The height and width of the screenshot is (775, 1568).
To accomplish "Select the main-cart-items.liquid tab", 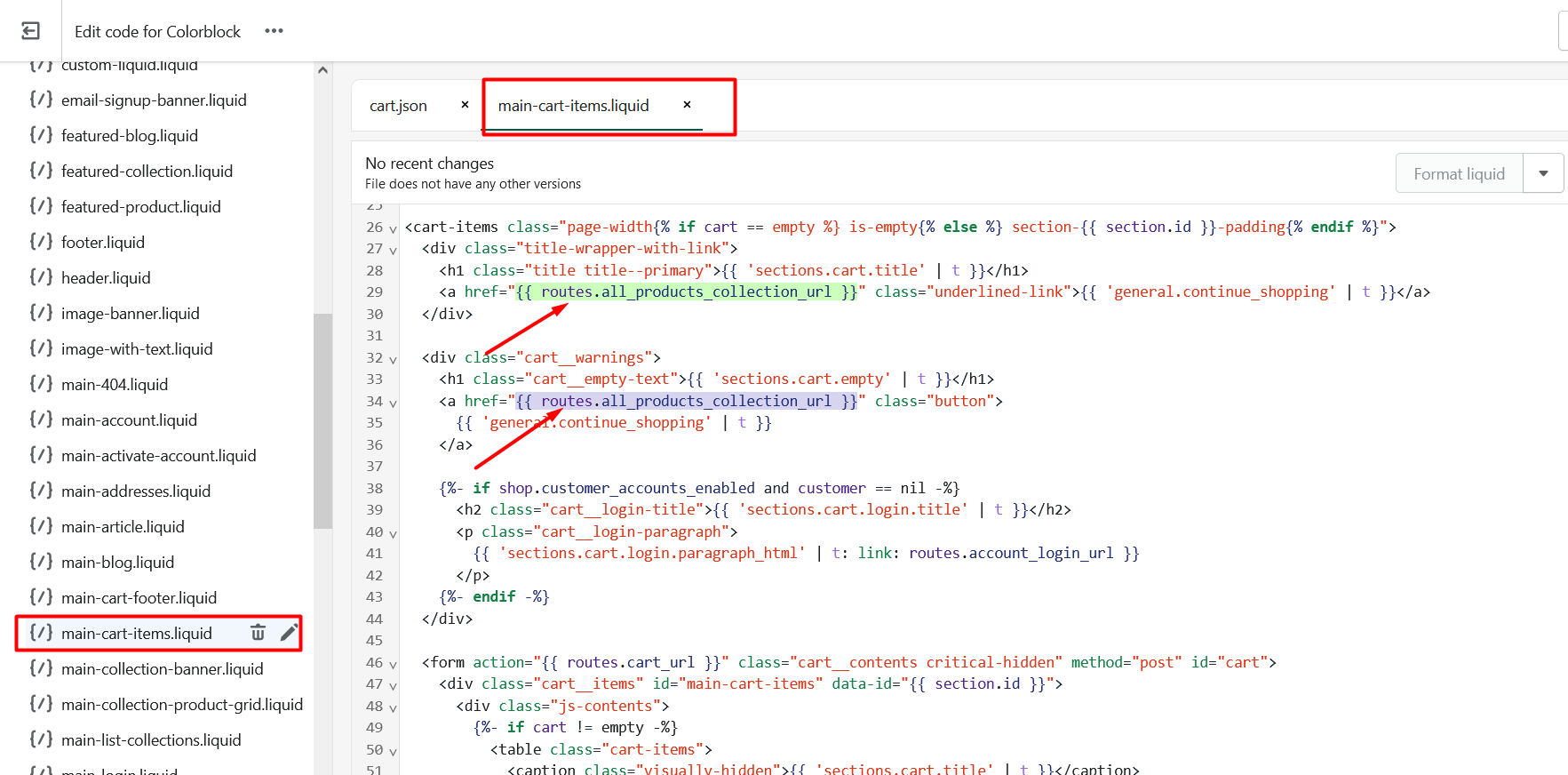I will point(573,106).
